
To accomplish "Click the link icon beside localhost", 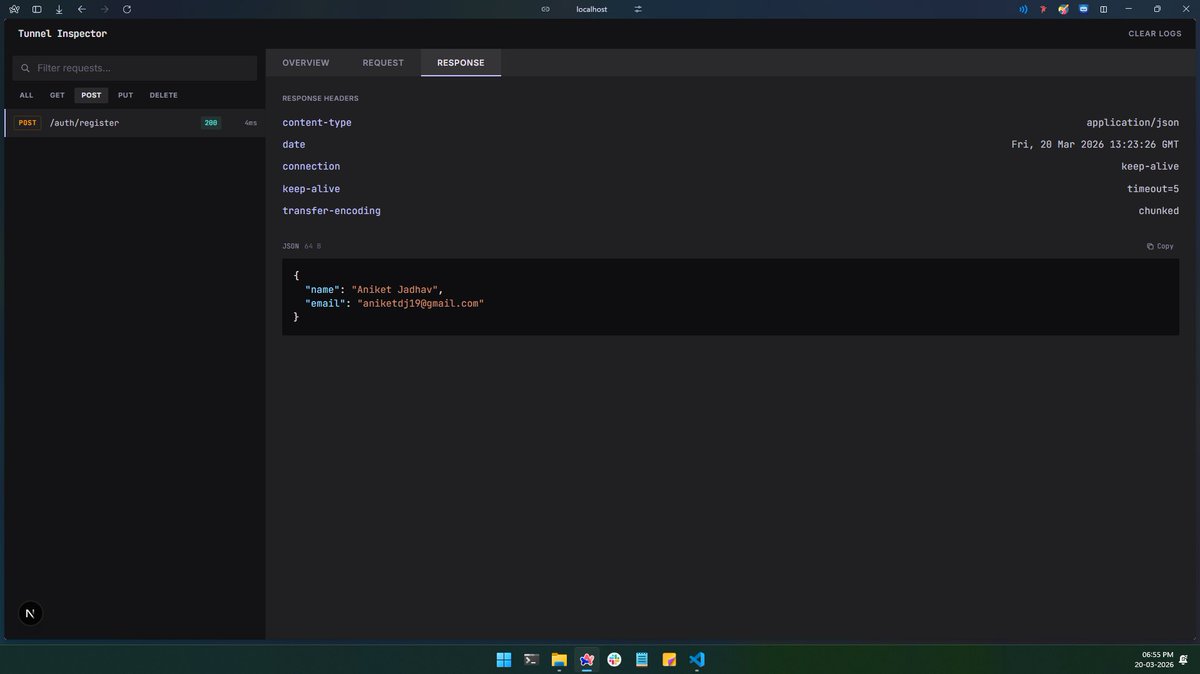I will tap(546, 9).
